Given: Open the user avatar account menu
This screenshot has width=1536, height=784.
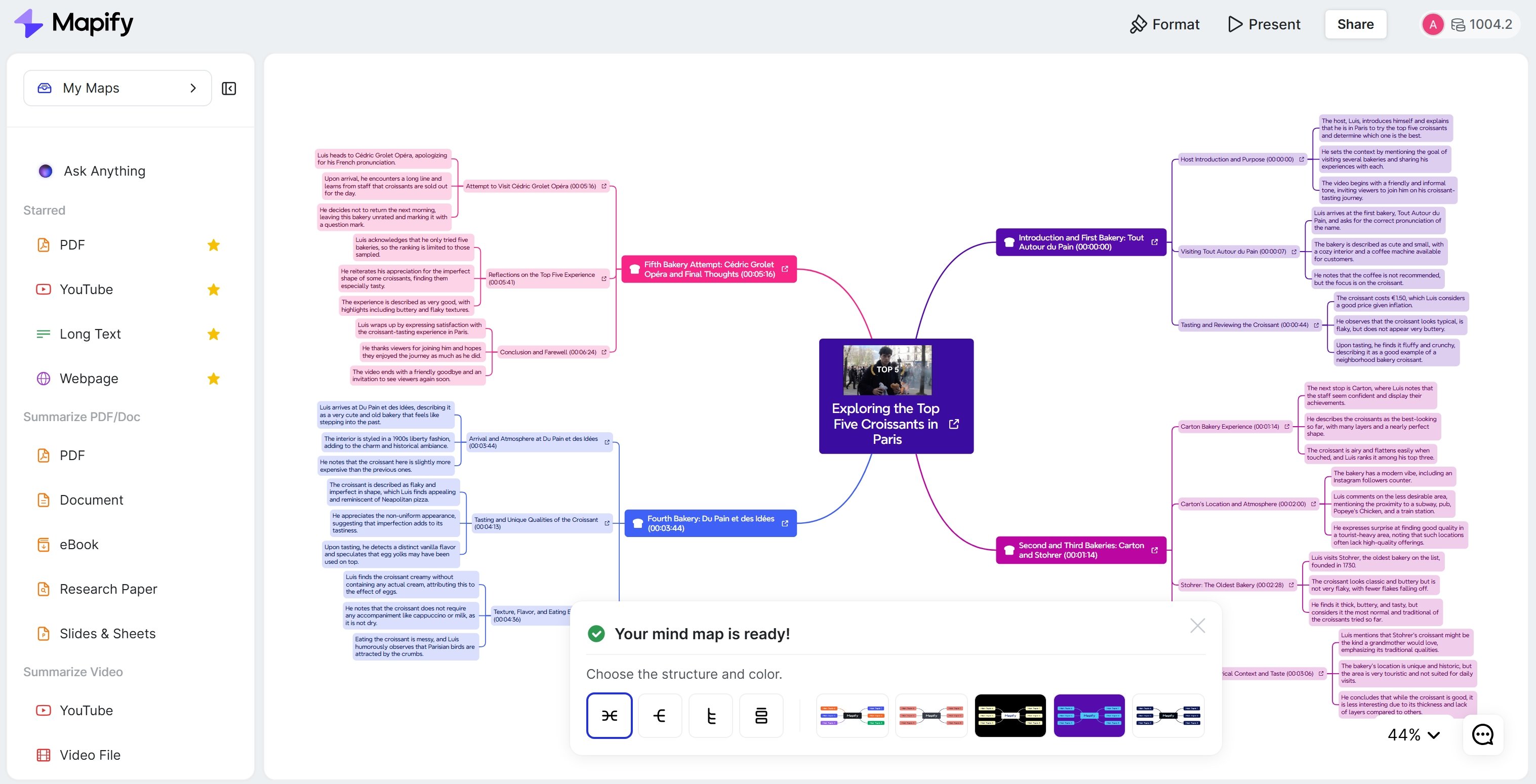Looking at the screenshot, I should [x=1432, y=24].
